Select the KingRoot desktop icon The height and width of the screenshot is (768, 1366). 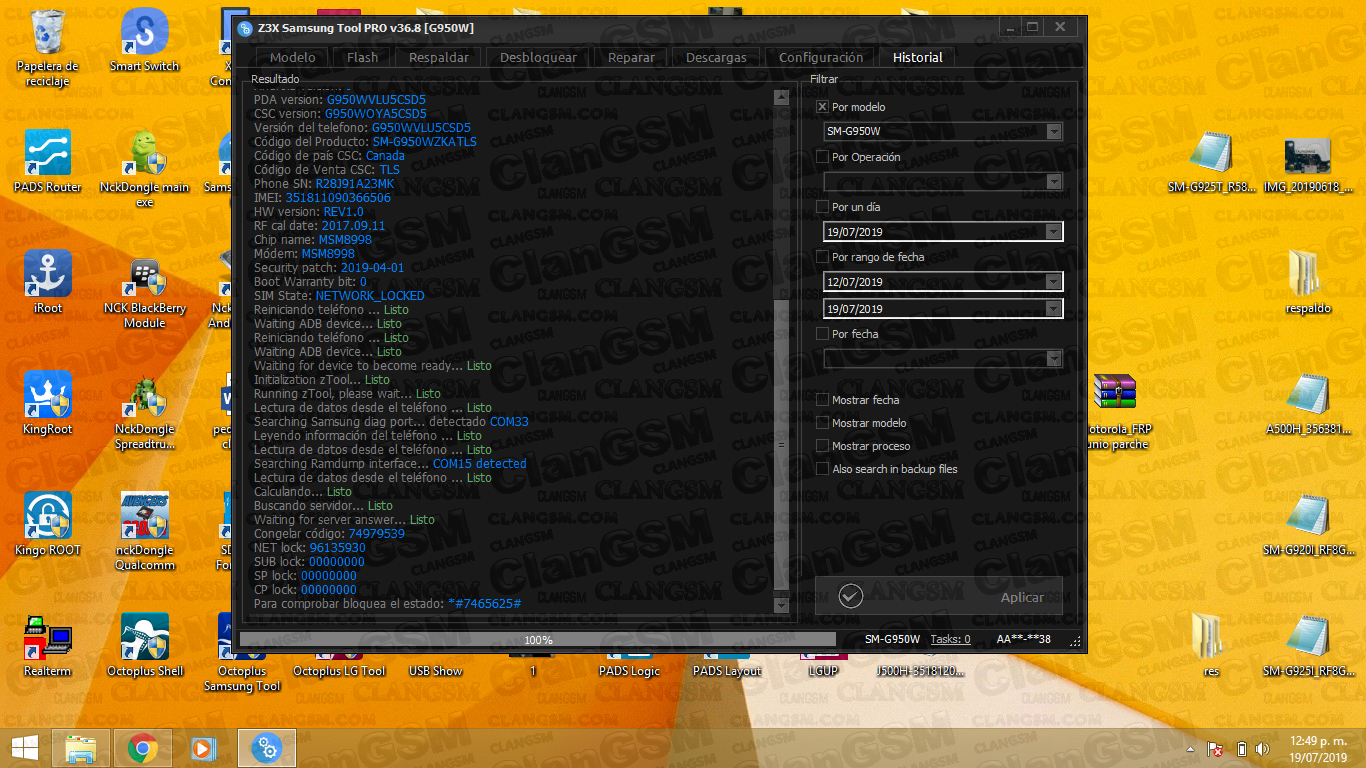(x=48, y=404)
